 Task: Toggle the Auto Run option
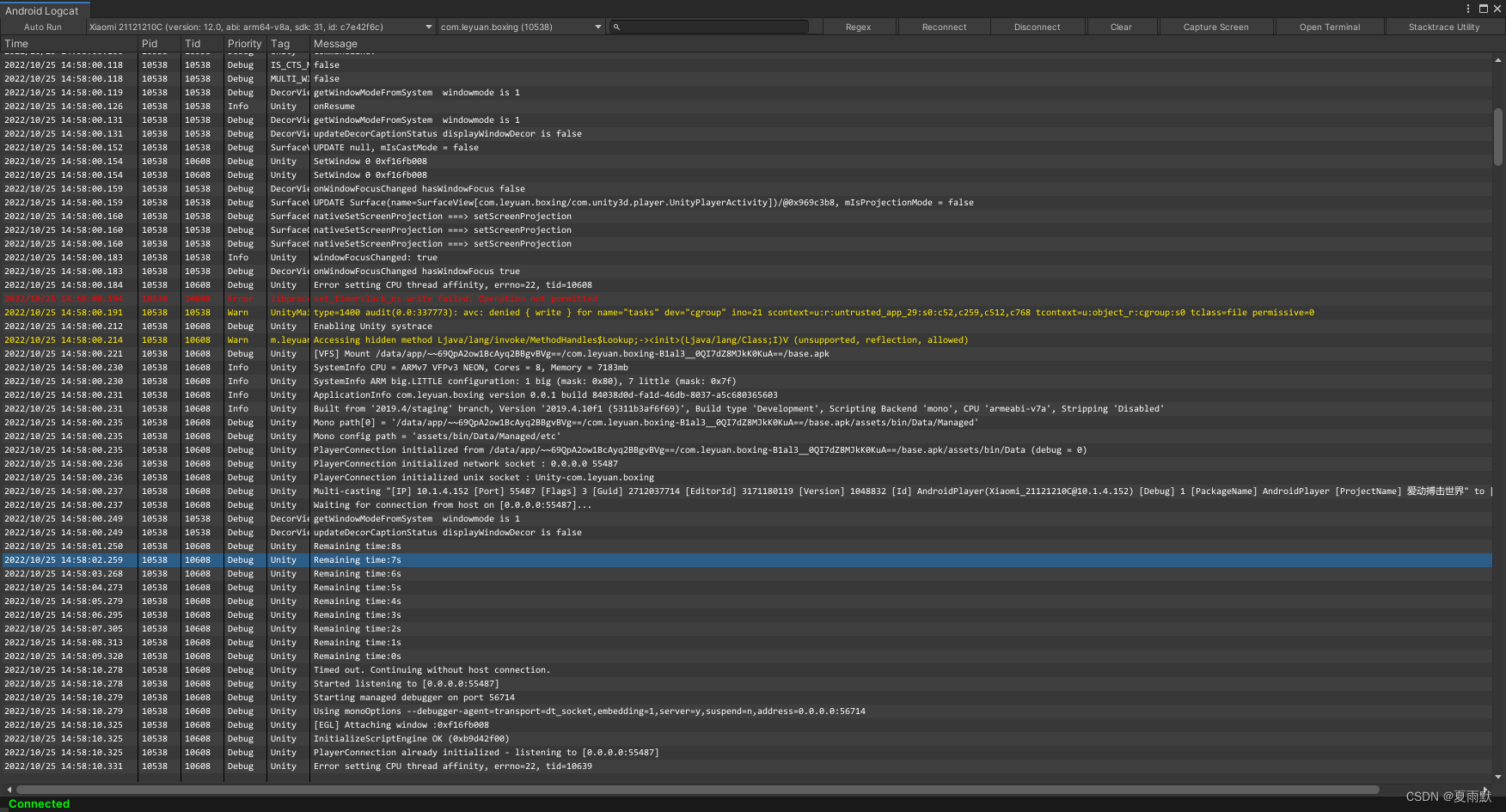coord(43,27)
